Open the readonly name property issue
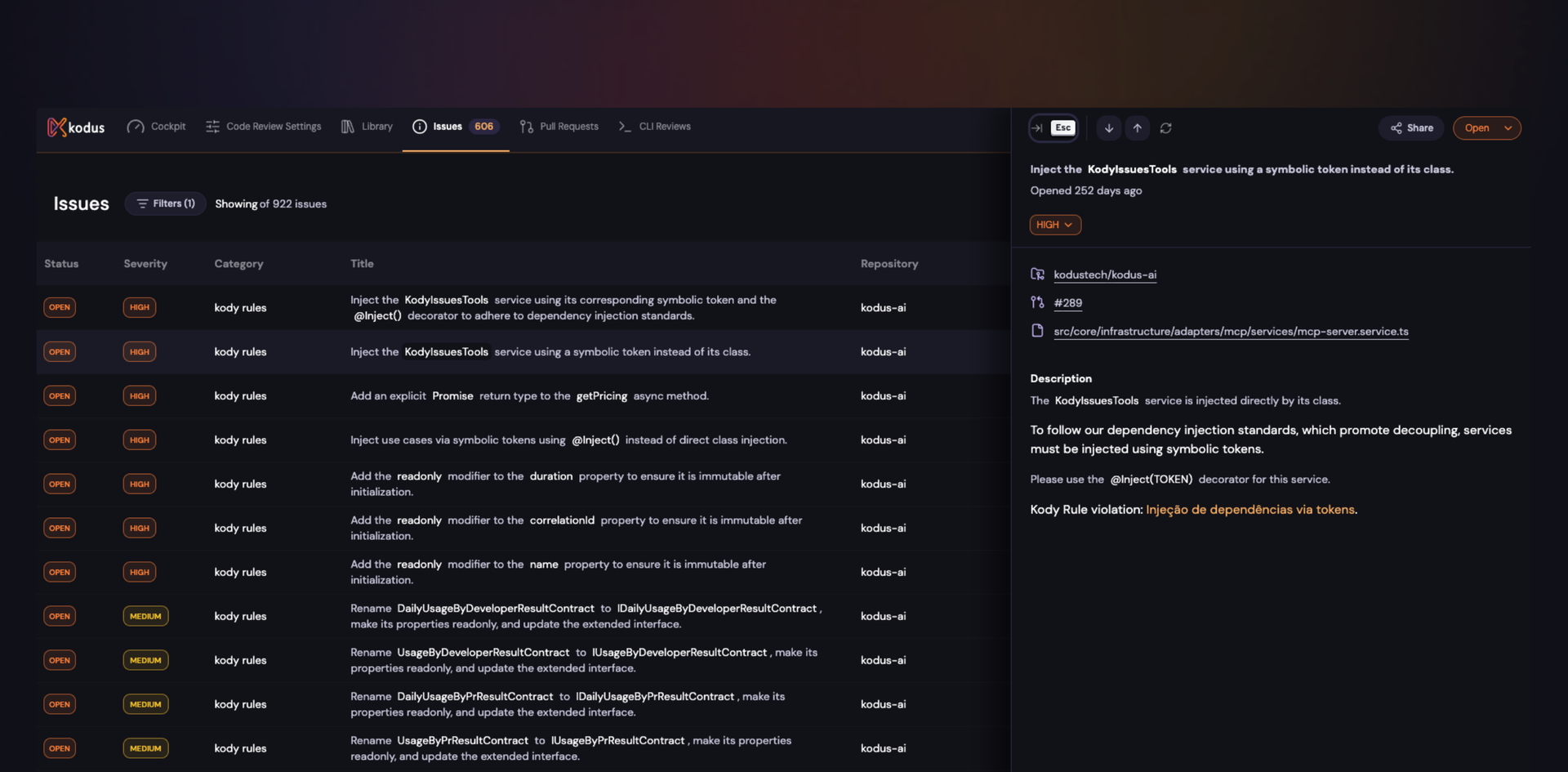This screenshot has width=1568, height=772. (558, 573)
